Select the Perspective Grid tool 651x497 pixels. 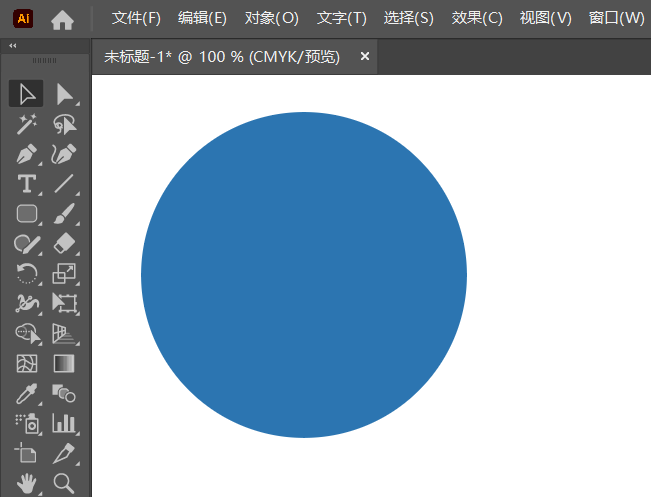[64, 333]
